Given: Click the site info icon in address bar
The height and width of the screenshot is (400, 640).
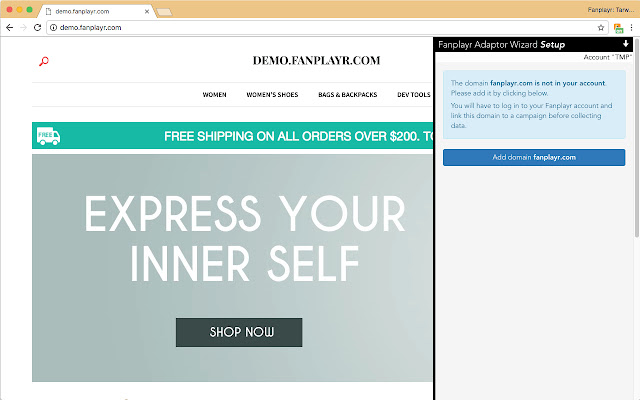Looking at the screenshot, I should point(53,28).
